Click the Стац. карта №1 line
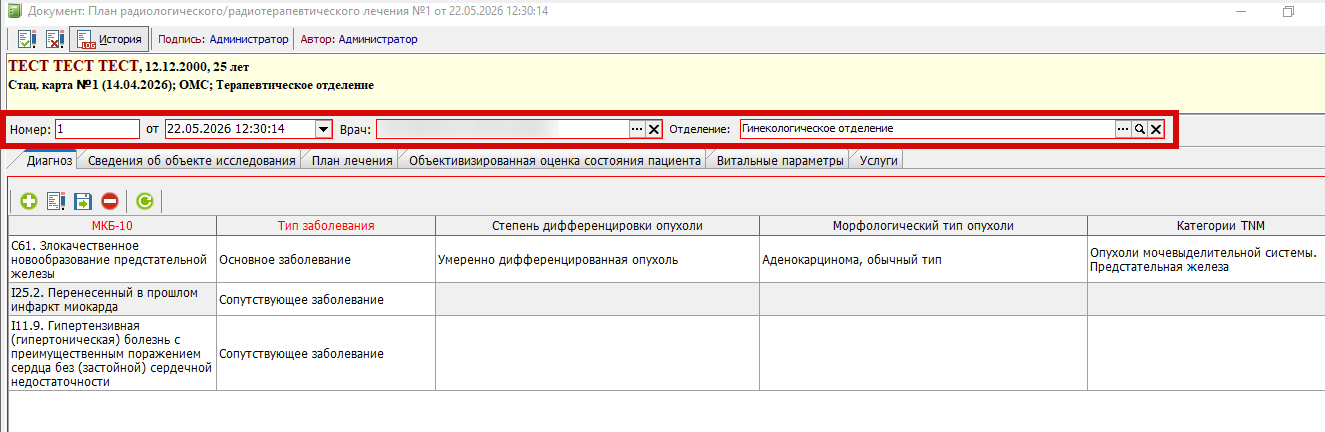Image resolution: width=1325 pixels, height=432 pixels. tap(190, 85)
